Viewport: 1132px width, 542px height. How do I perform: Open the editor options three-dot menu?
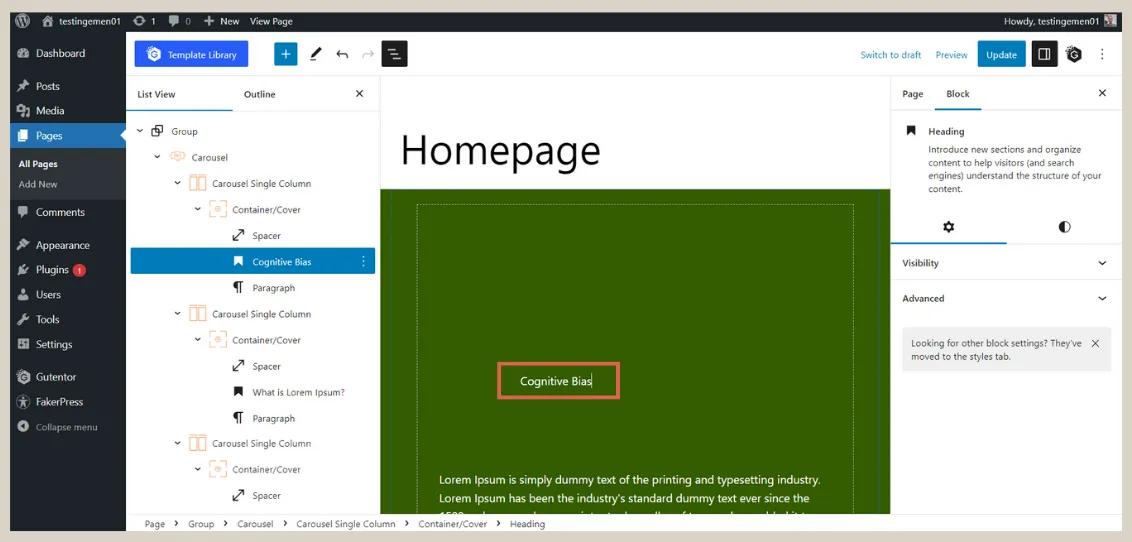[x=1102, y=54]
